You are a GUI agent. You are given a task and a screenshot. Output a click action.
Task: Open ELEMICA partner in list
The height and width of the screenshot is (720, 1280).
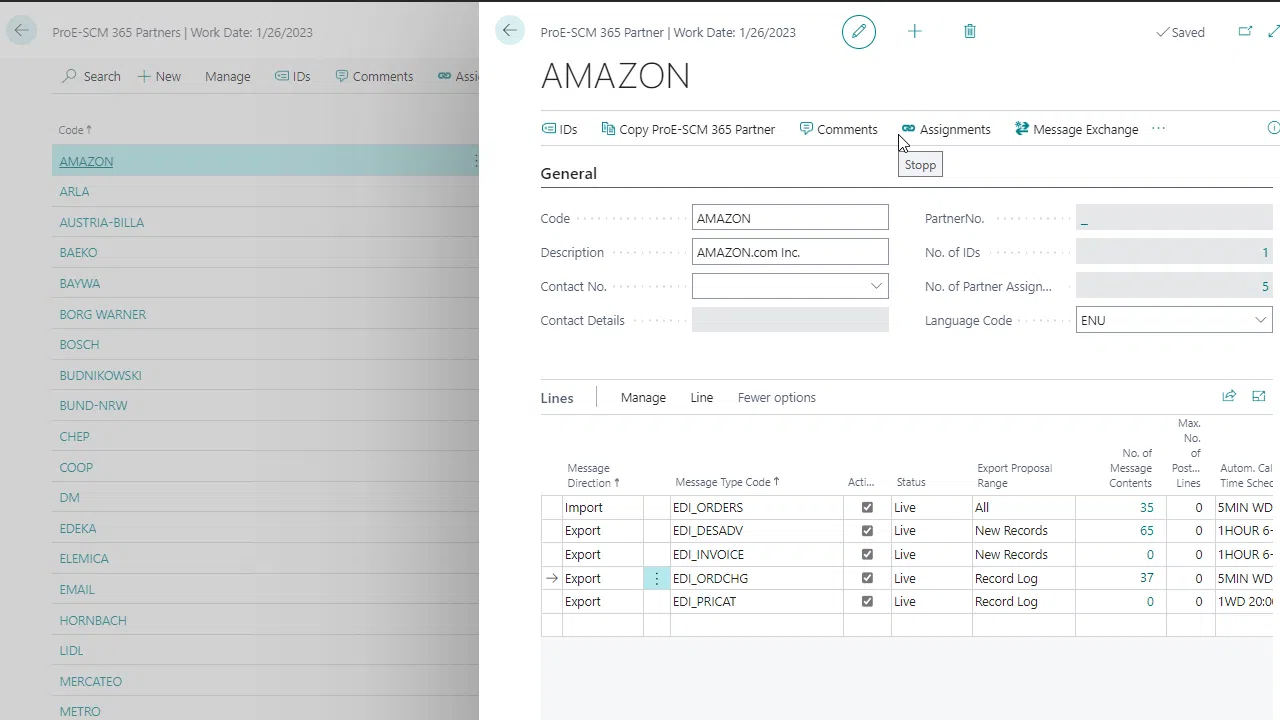pos(84,558)
